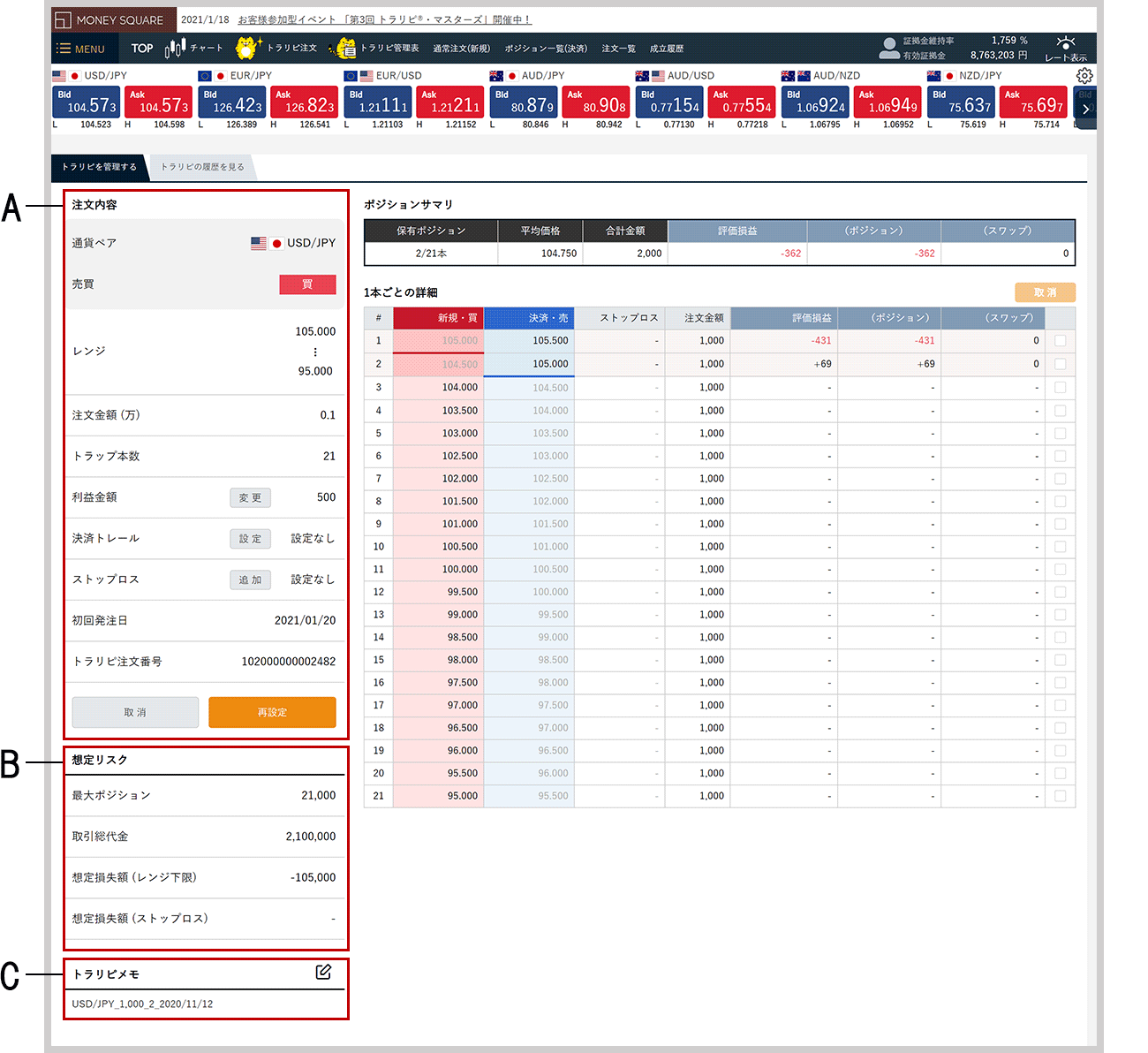Screen dimensions: 1148x1053
Task: Click 最大ポジション value 21,000
Action: [318, 795]
